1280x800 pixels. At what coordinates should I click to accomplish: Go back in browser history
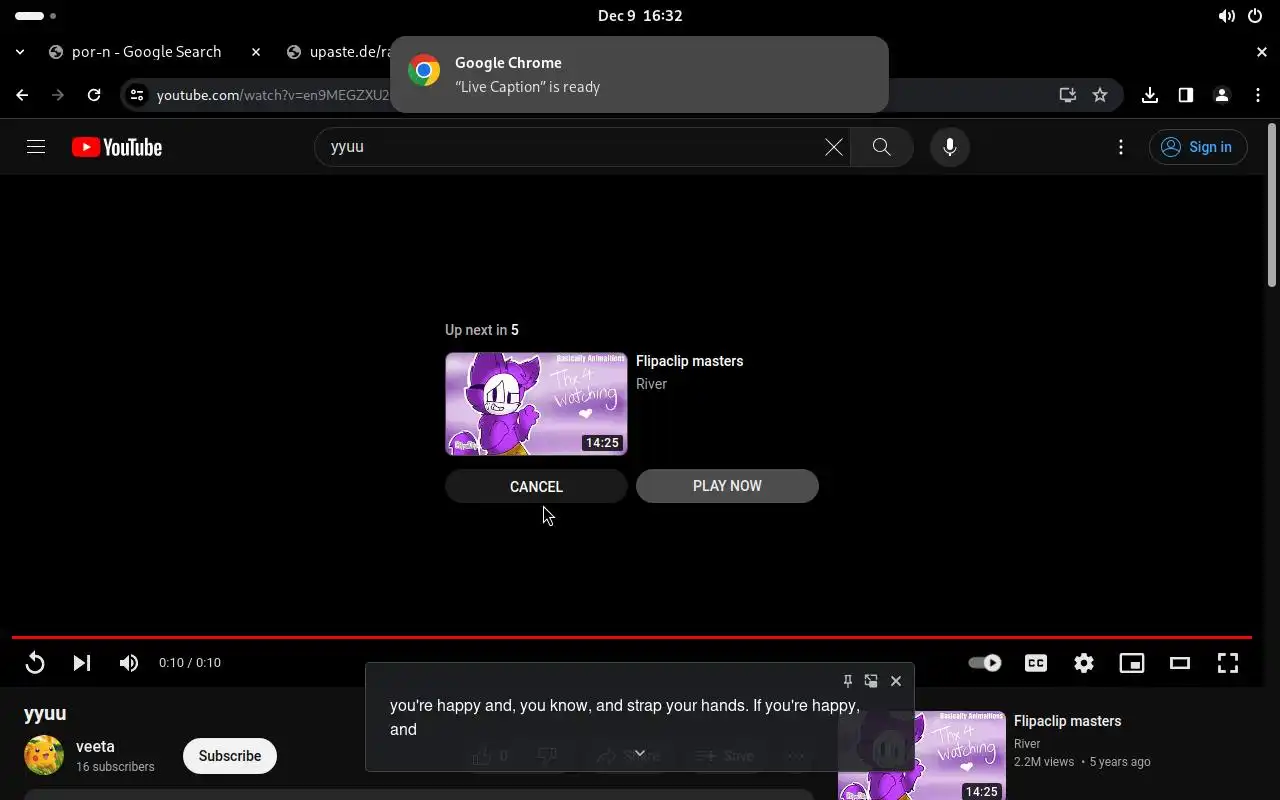pos(22,95)
